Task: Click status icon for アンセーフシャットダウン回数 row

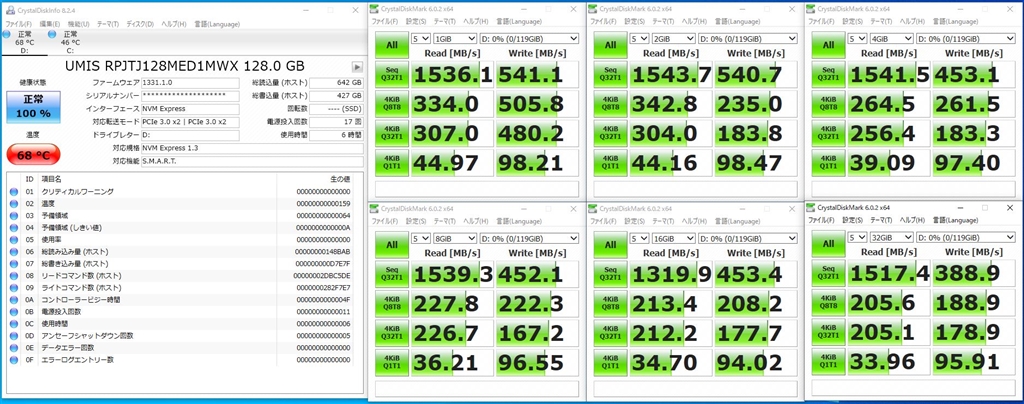Action: click(14, 335)
